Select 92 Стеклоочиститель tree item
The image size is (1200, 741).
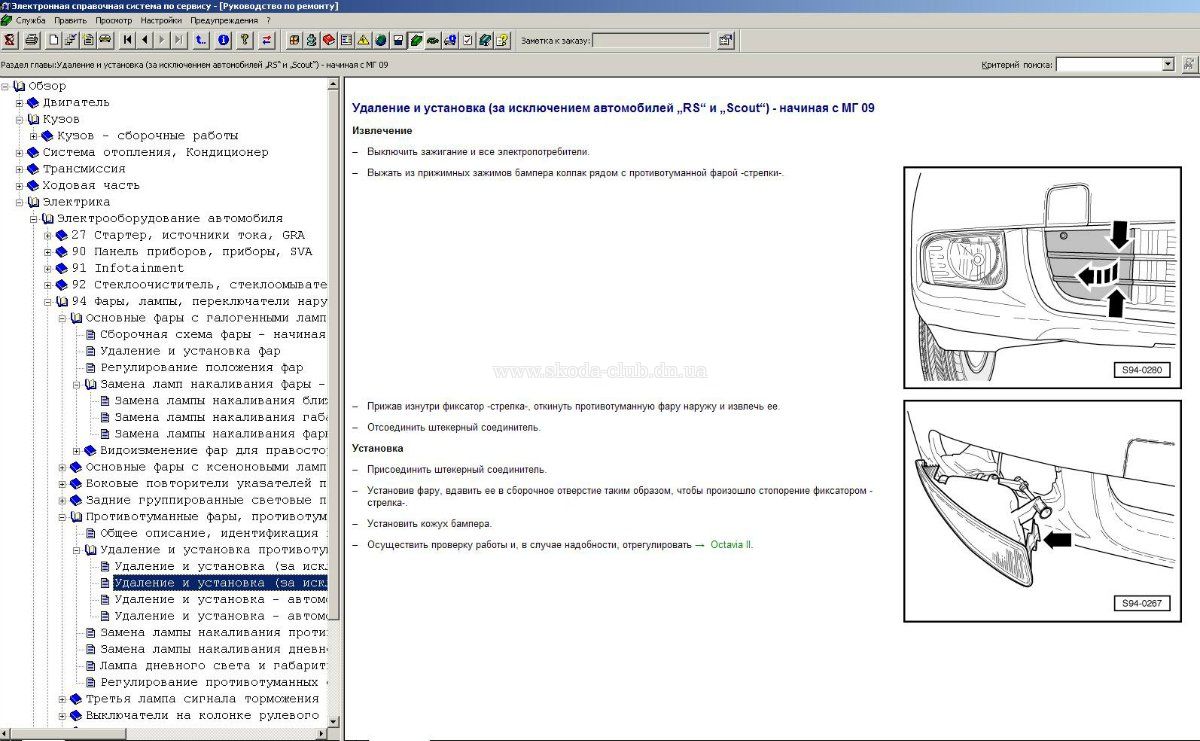point(198,285)
